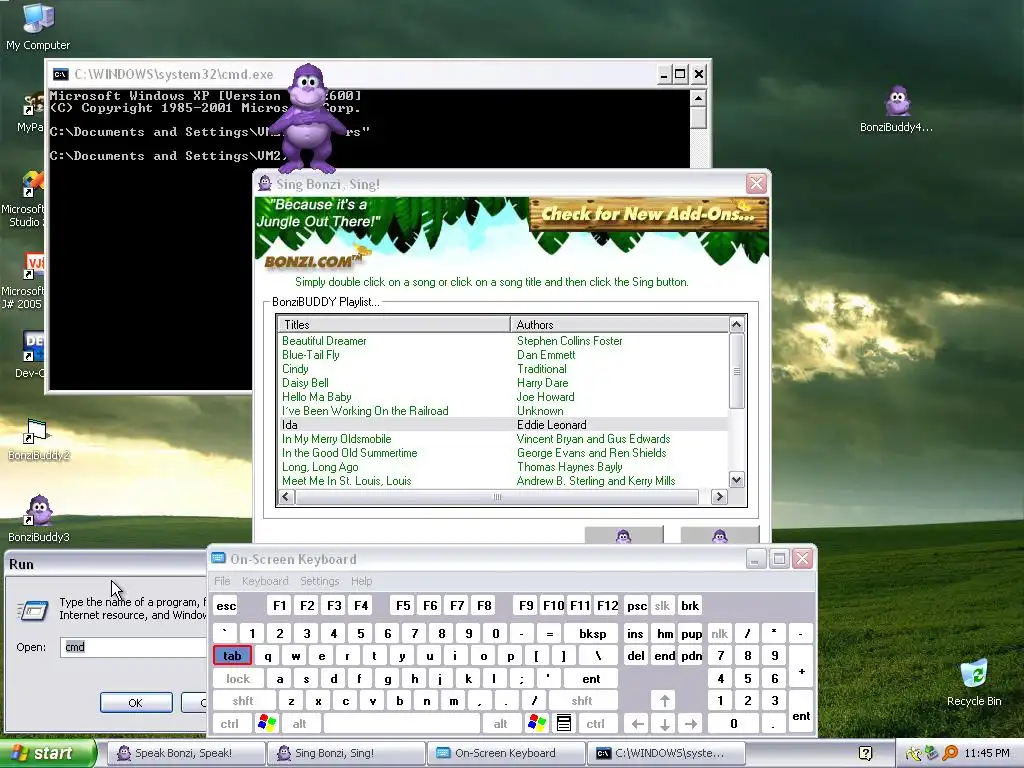The image size is (1024, 768).
Task: Toggle the left alt key
Action: [x=300, y=724]
